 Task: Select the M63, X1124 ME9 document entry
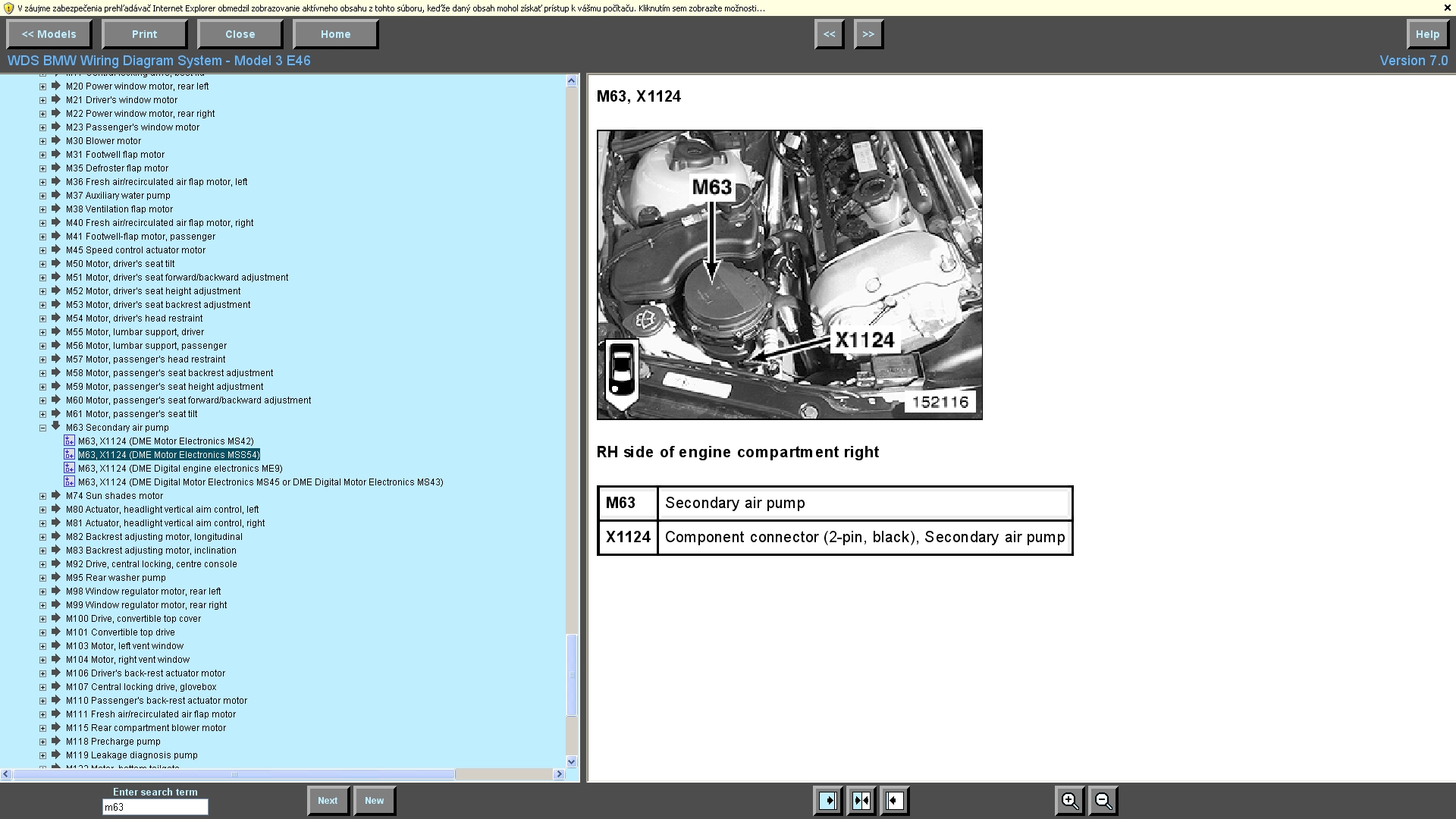[180, 469]
